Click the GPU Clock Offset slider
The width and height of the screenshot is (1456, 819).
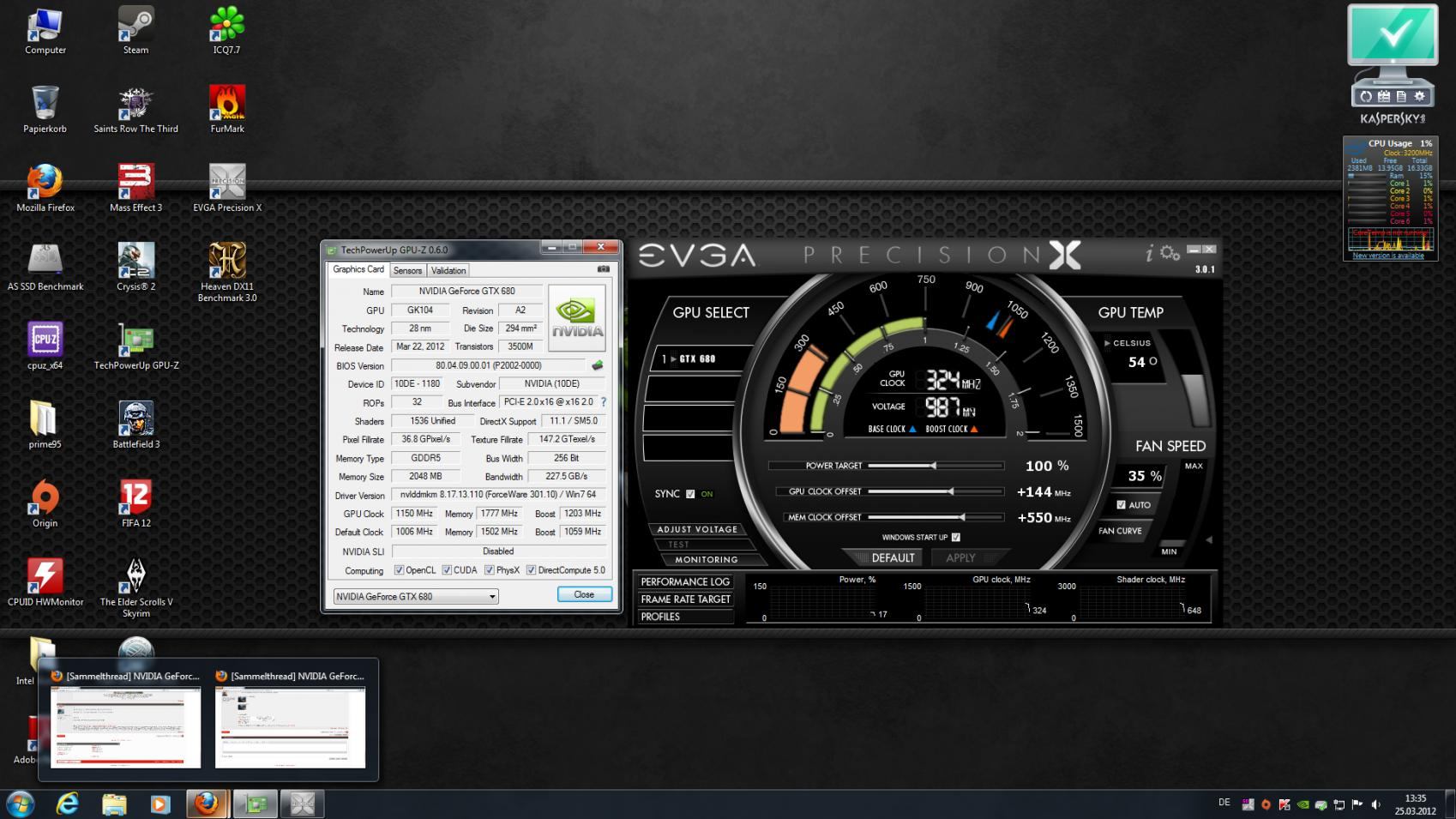click(x=936, y=491)
